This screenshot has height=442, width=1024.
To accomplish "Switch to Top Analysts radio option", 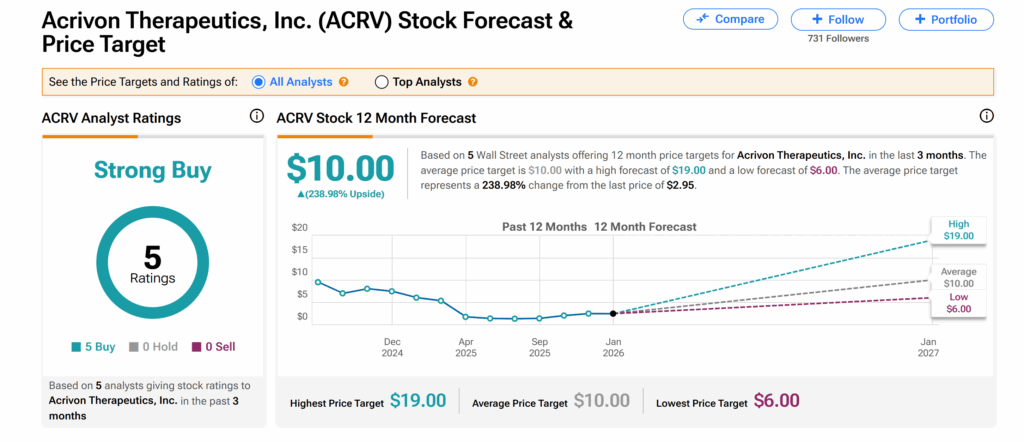I will 381,82.
